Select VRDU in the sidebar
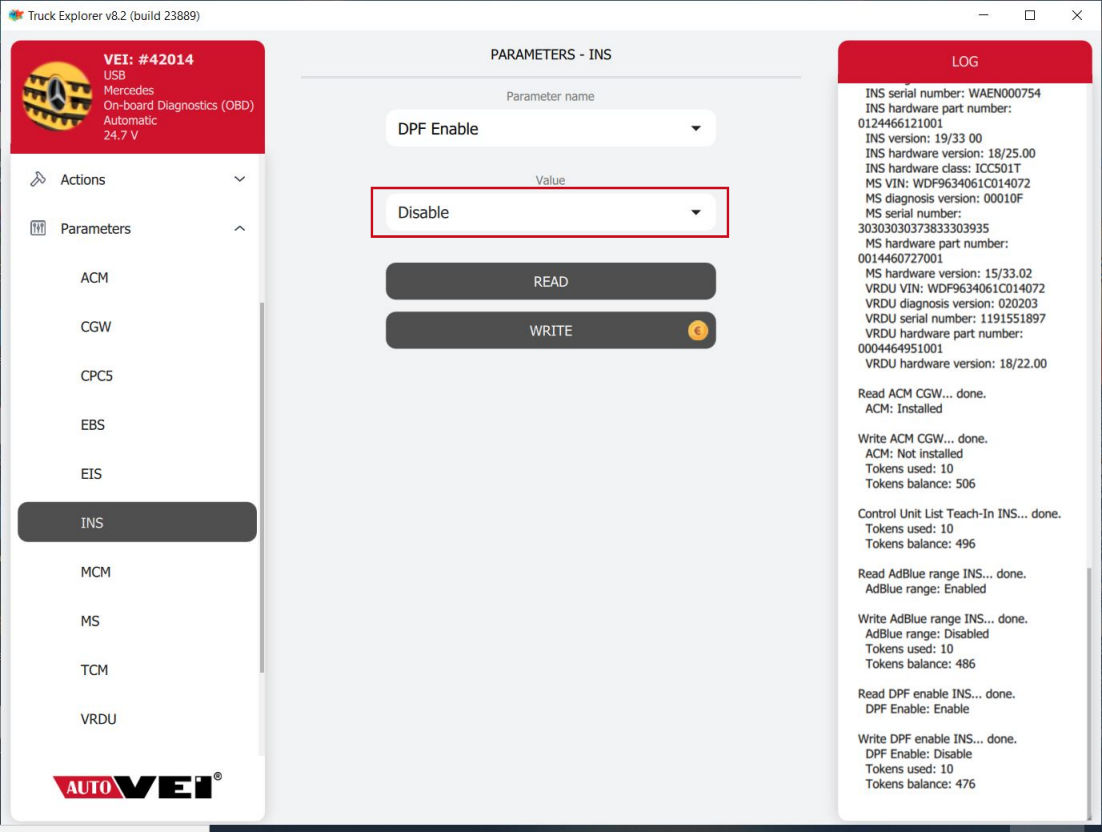Image resolution: width=1102 pixels, height=832 pixels. [99, 719]
